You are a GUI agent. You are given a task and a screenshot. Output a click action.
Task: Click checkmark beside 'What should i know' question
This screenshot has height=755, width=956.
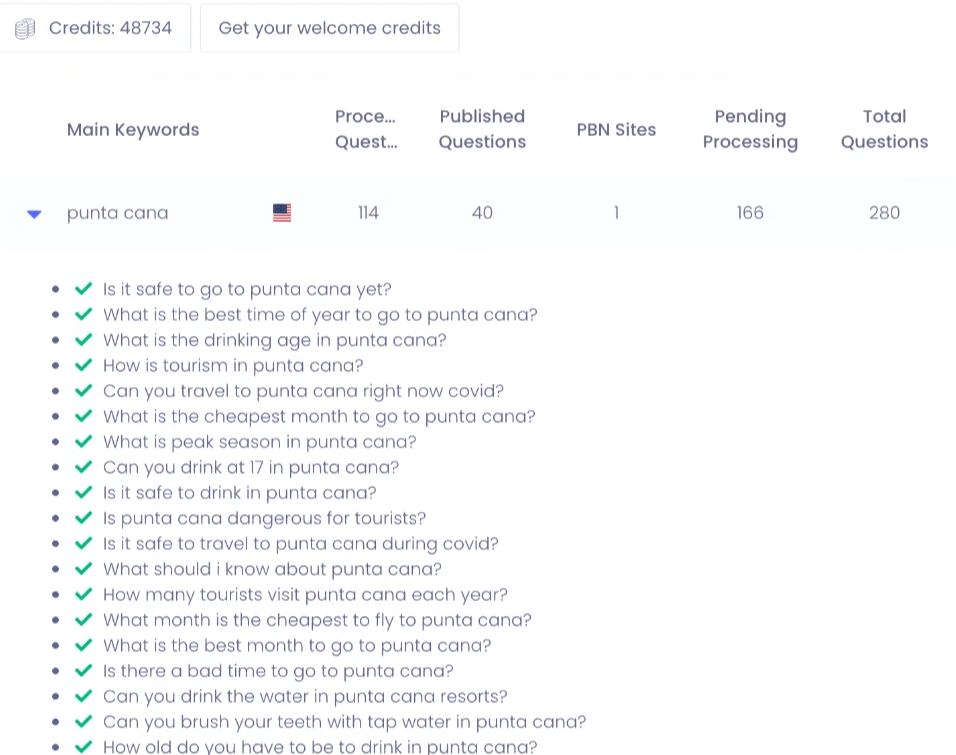point(84,569)
